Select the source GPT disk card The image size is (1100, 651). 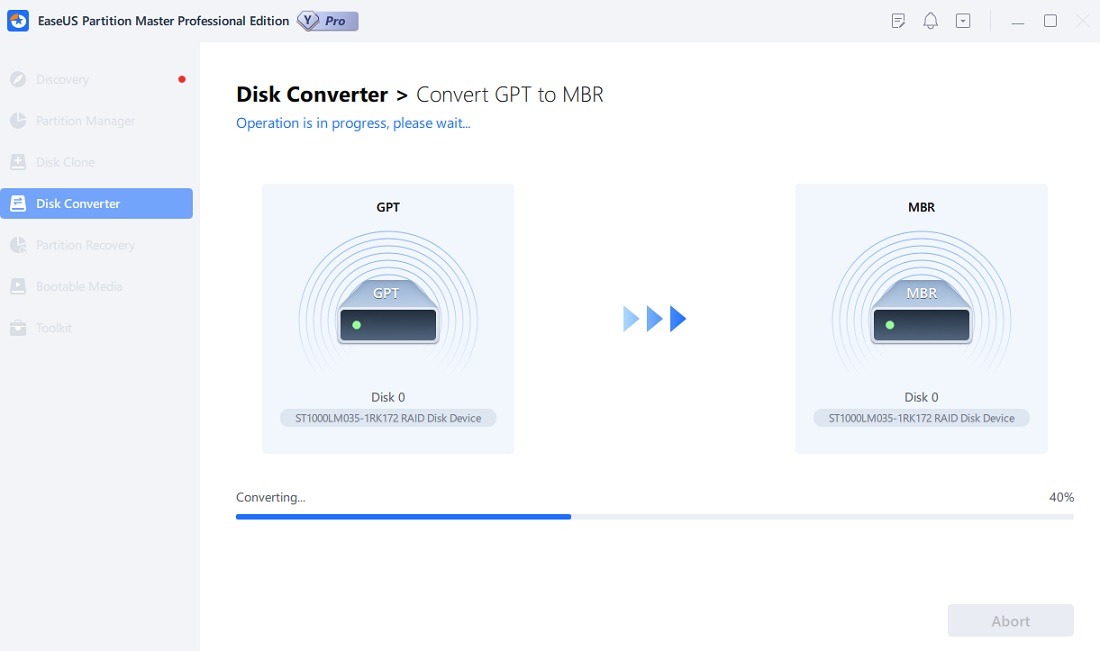[388, 318]
